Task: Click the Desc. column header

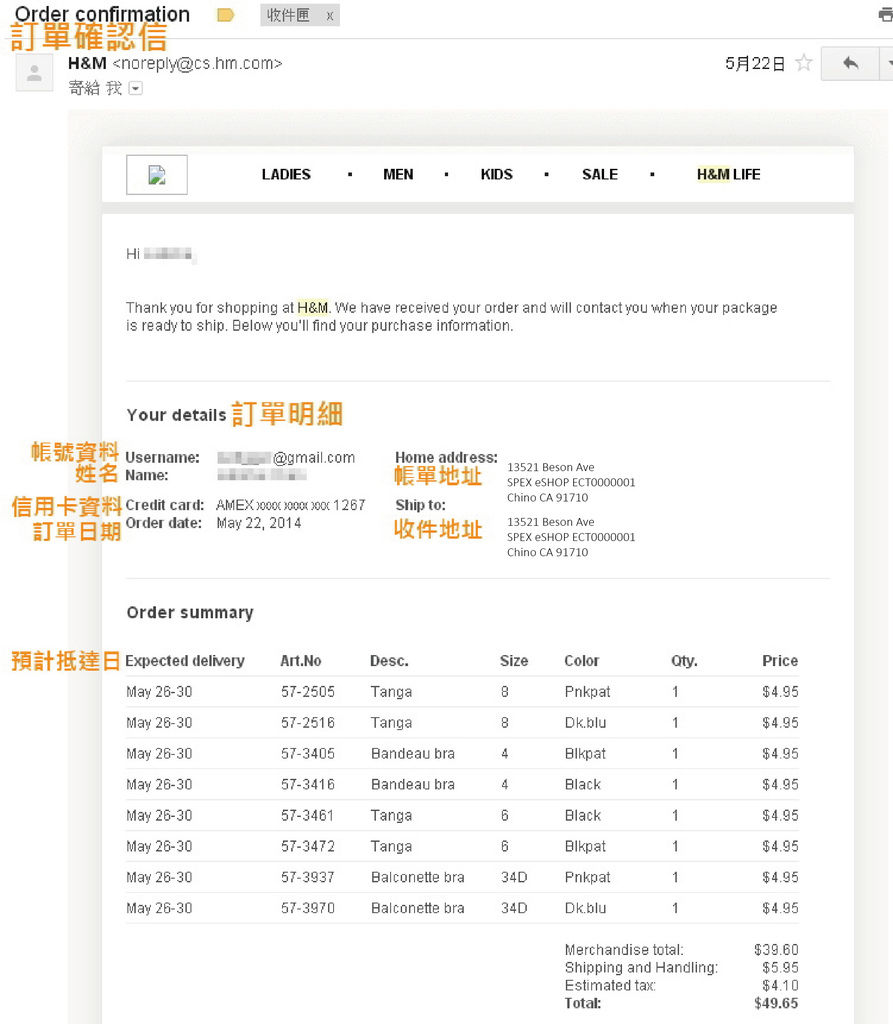Action: click(x=389, y=661)
